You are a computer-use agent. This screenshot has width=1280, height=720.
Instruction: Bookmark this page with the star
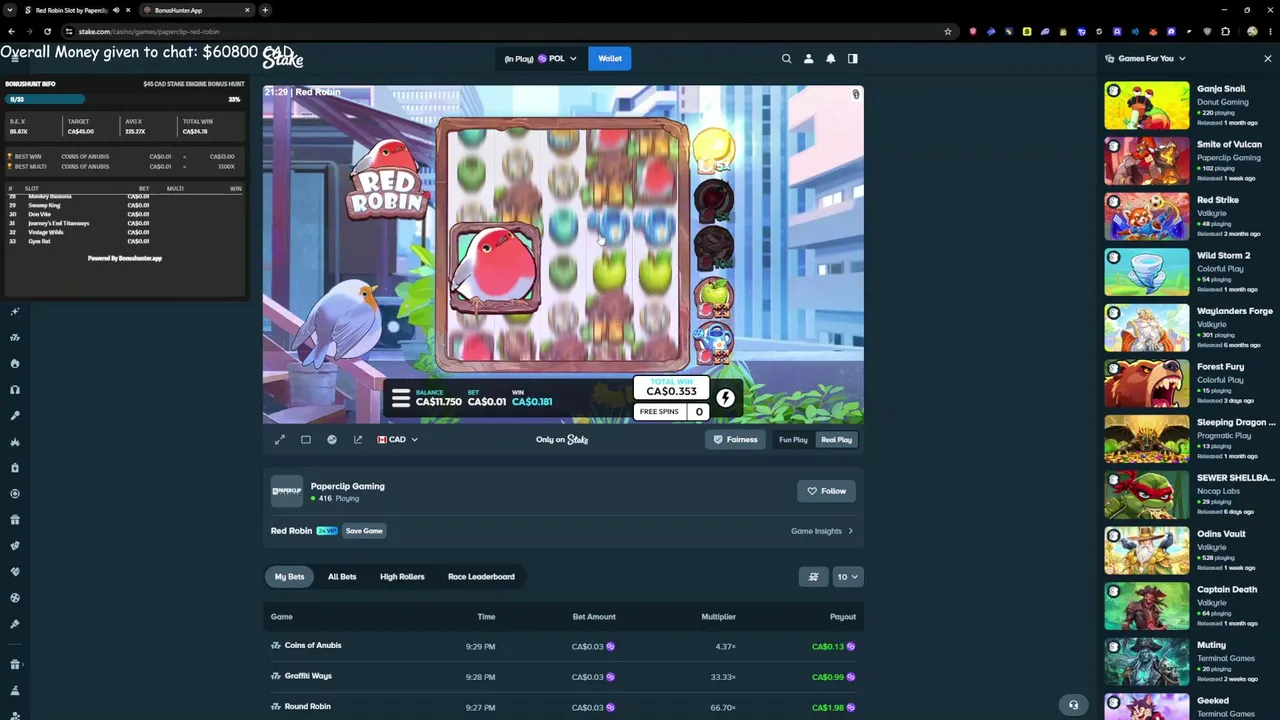(948, 31)
